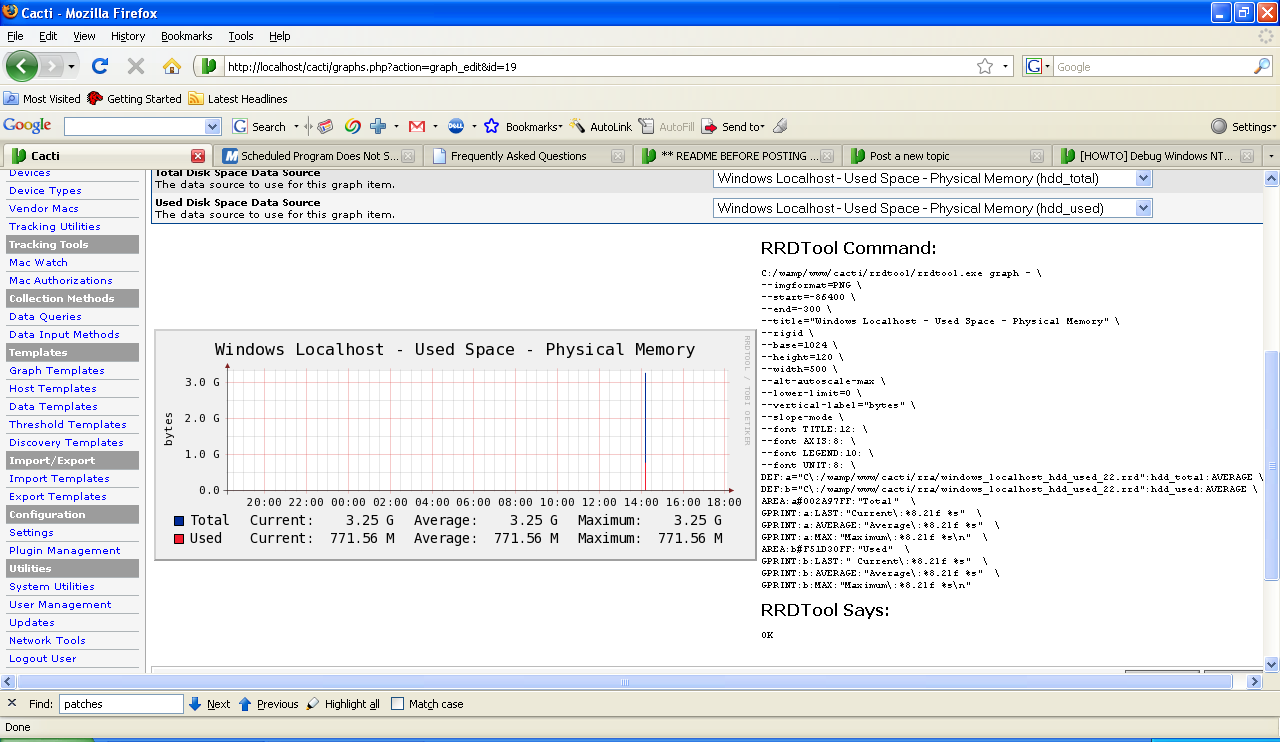This screenshot has height=742, width=1280.
Task: Reload the page with the Reload icon
Action: pos(100,66)
